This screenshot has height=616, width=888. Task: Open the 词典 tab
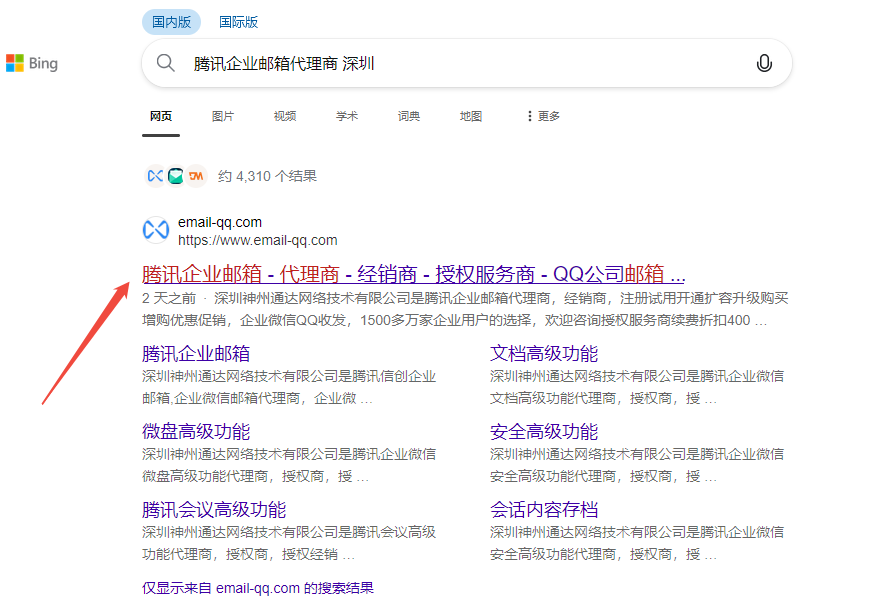408,116
